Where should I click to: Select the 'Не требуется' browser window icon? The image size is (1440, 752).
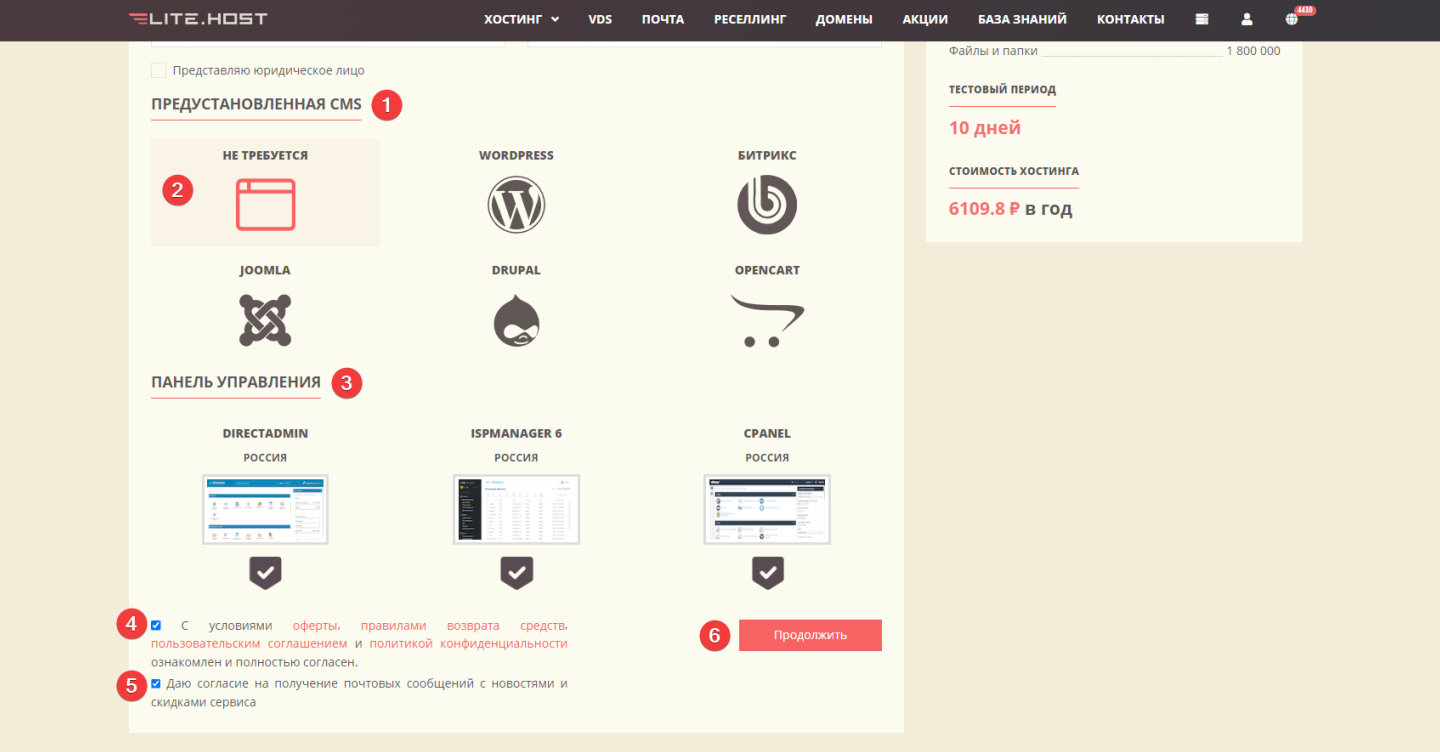point(266,204)
